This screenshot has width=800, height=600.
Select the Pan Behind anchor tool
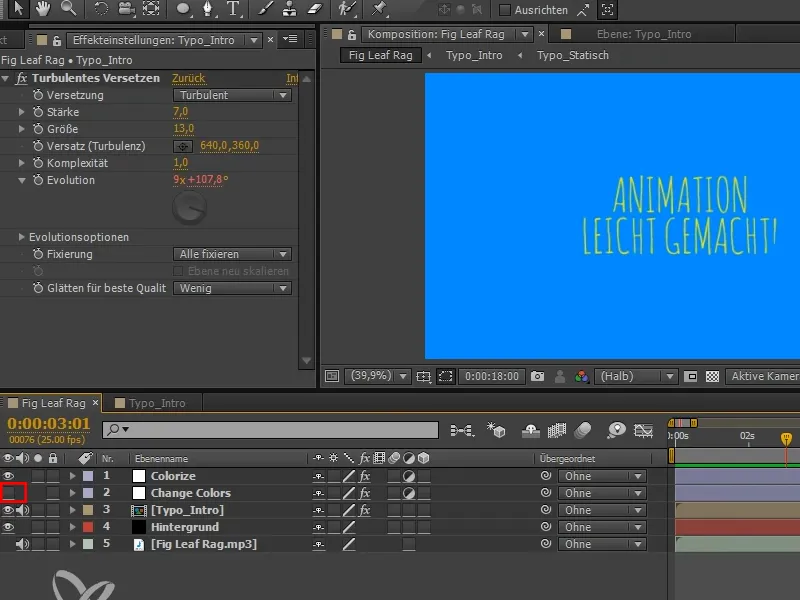tap(151, 9)
